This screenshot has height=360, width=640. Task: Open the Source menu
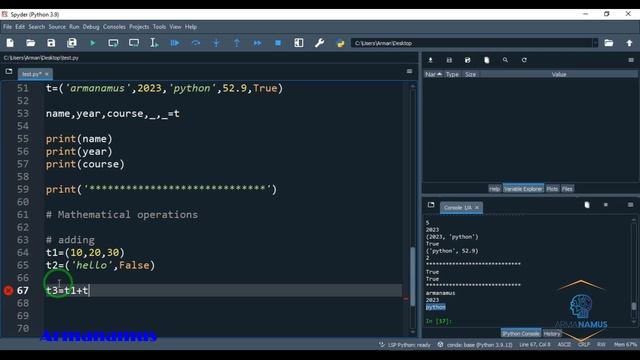click(57, 27)
